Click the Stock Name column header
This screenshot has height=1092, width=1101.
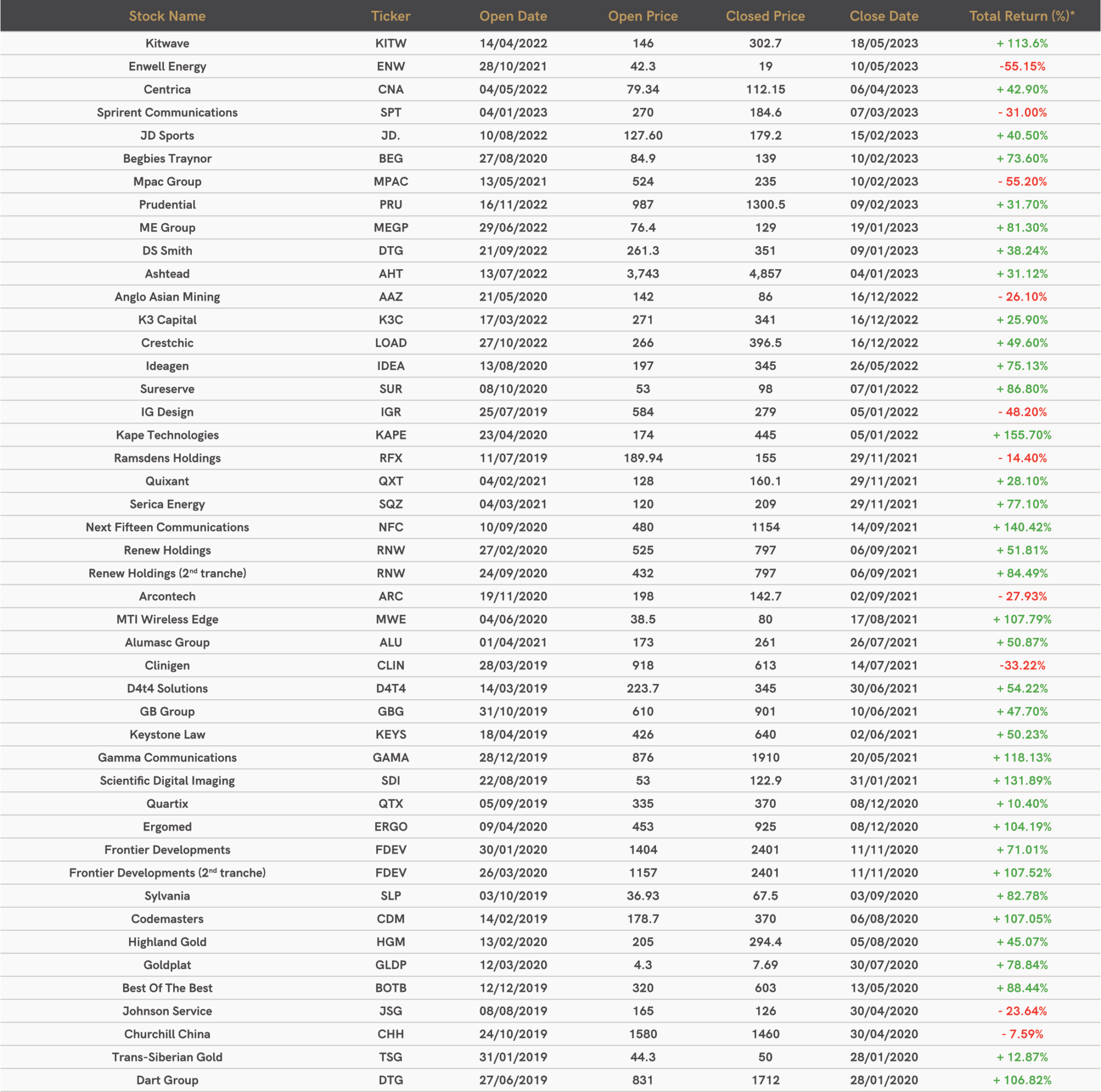(x=167, y=16)
